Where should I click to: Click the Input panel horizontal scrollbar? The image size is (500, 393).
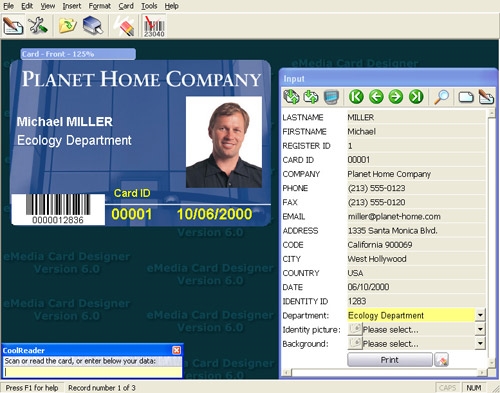pyautogui.click(x=384, y=372)
